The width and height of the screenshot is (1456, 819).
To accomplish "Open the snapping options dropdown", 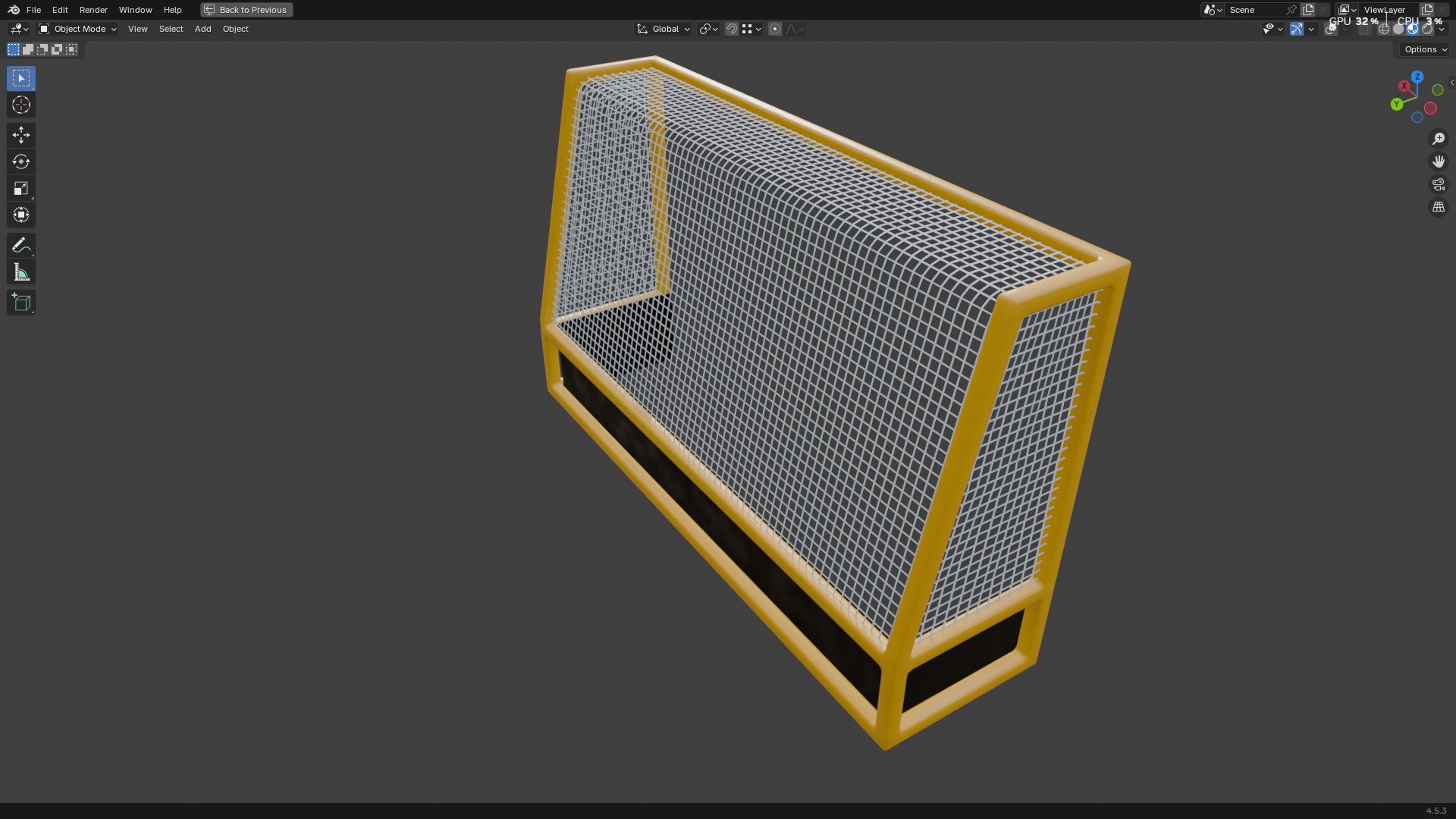I will 752,29.
